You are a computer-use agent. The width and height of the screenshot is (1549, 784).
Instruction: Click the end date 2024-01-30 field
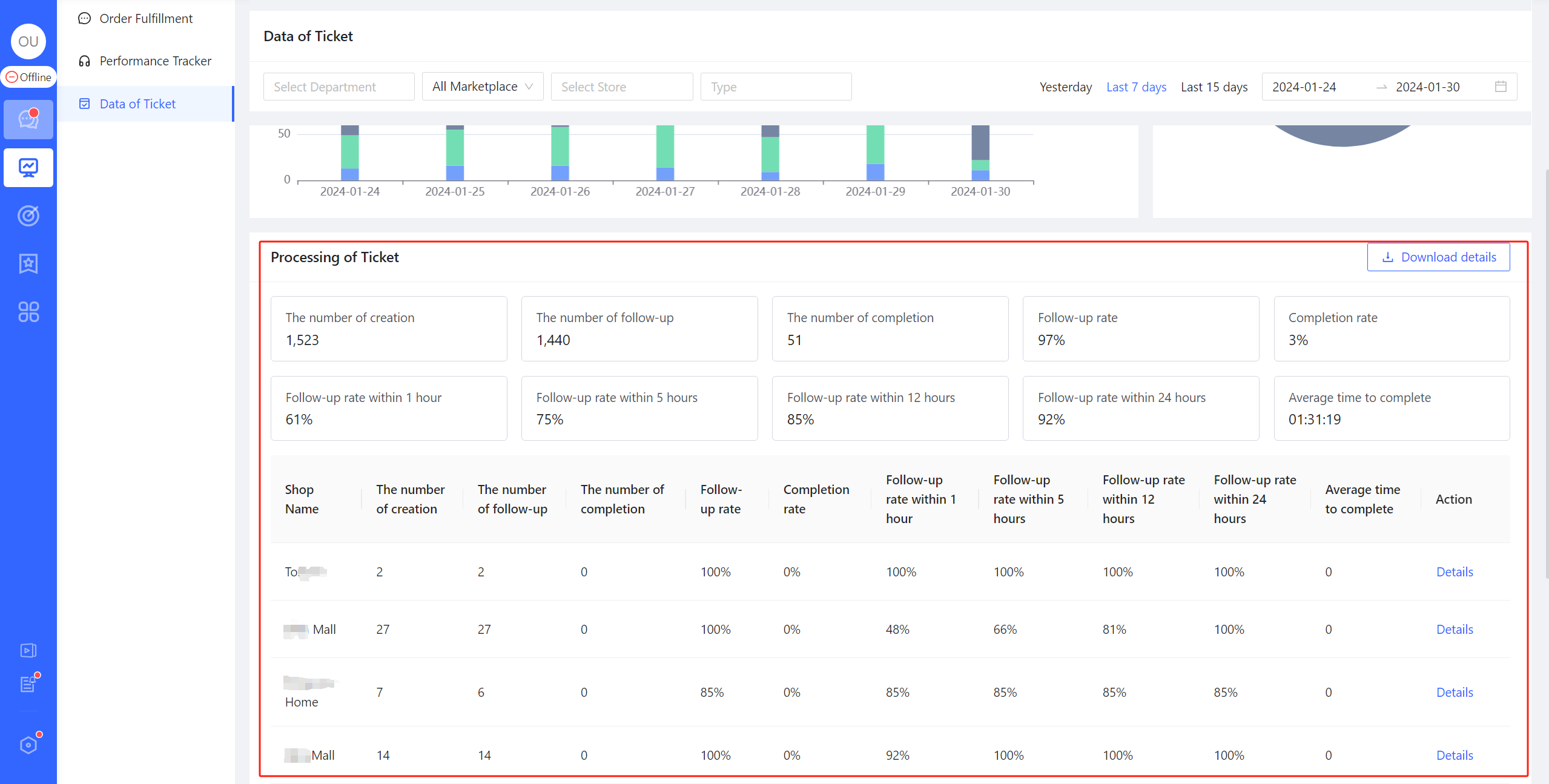click(1428, 87)
